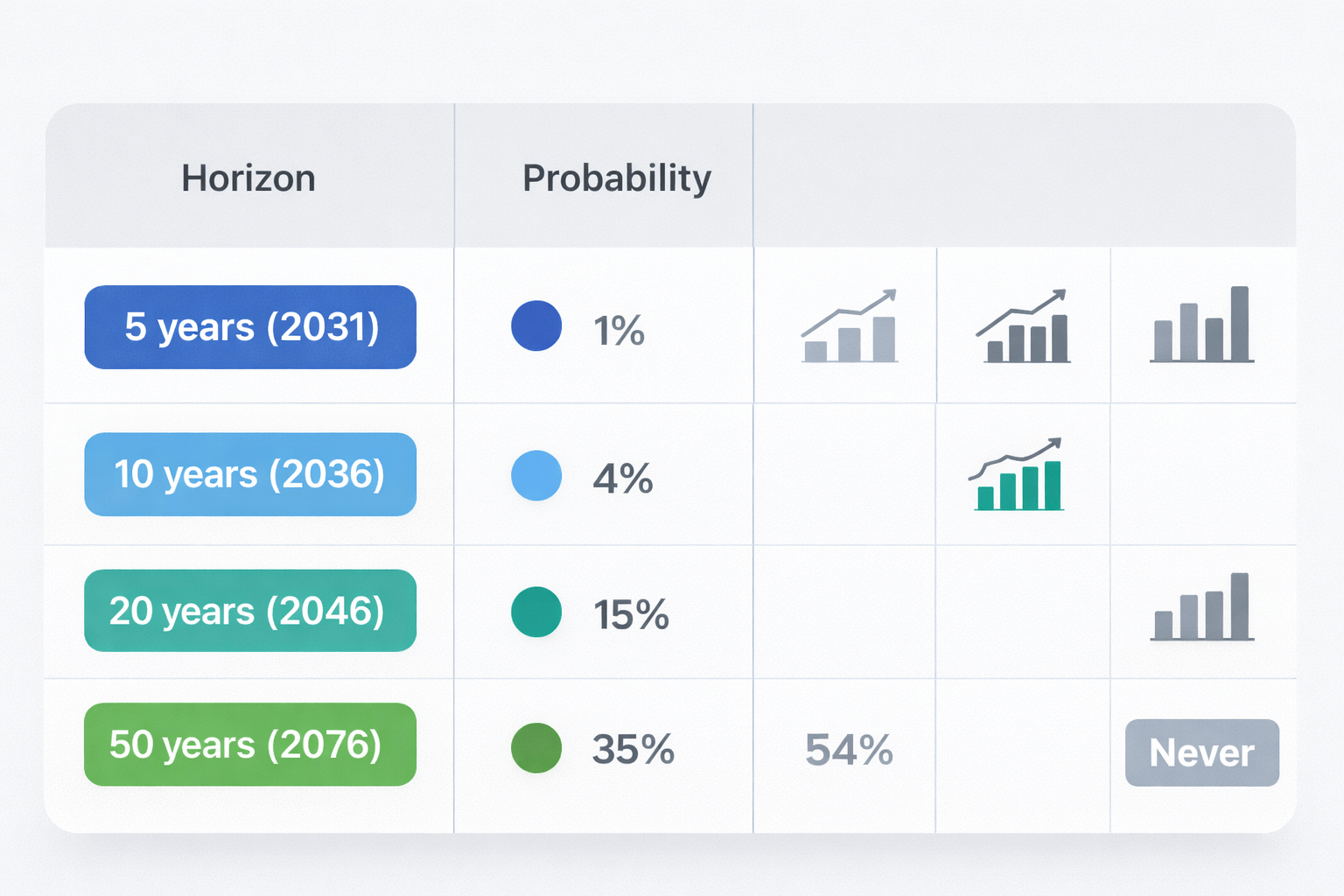This screenshot has width=1344, height=896.
Task: Click the gray Never button
Action: click(x=1201, y=752)
